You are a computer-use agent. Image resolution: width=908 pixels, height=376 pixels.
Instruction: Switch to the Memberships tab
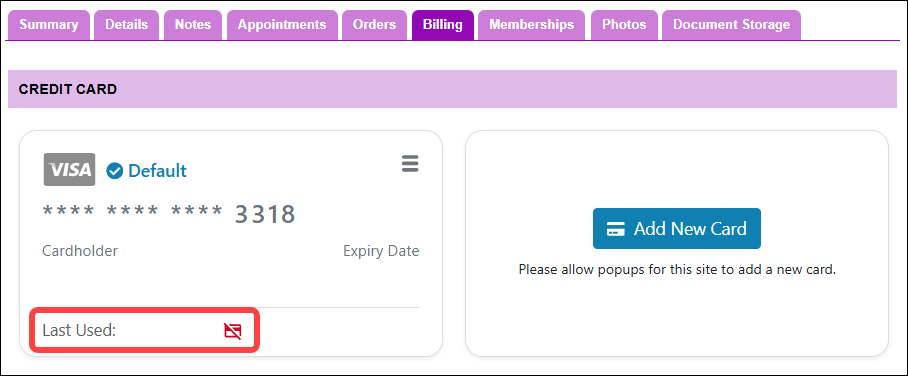532,25
